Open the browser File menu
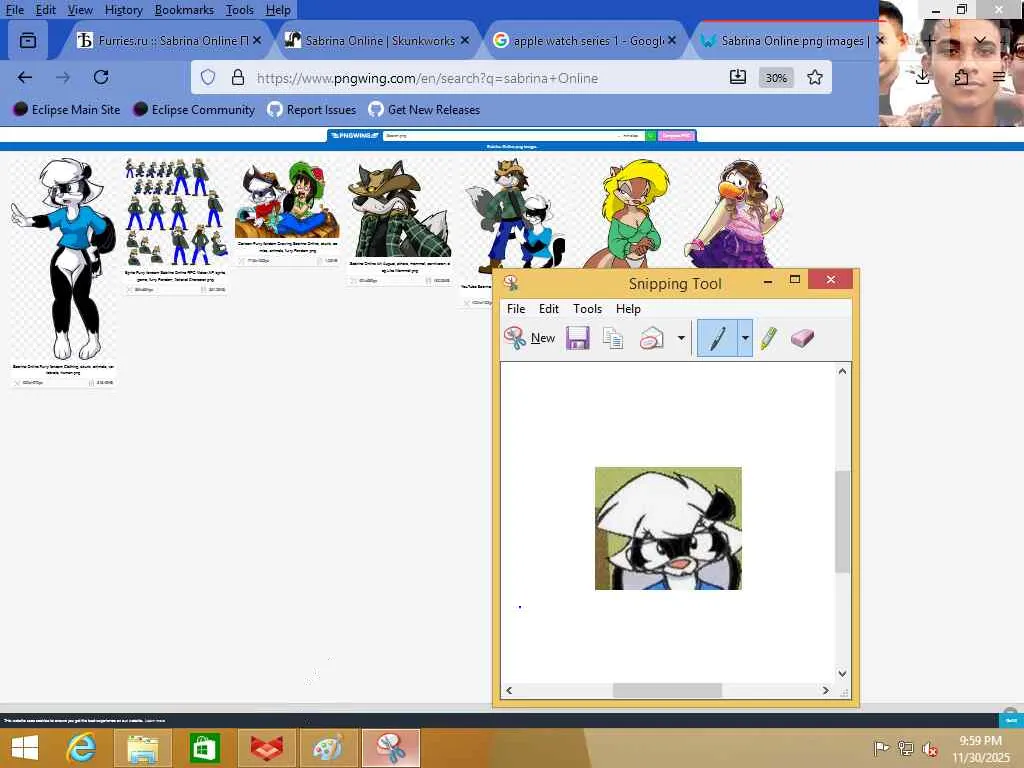 pos(14,10)
